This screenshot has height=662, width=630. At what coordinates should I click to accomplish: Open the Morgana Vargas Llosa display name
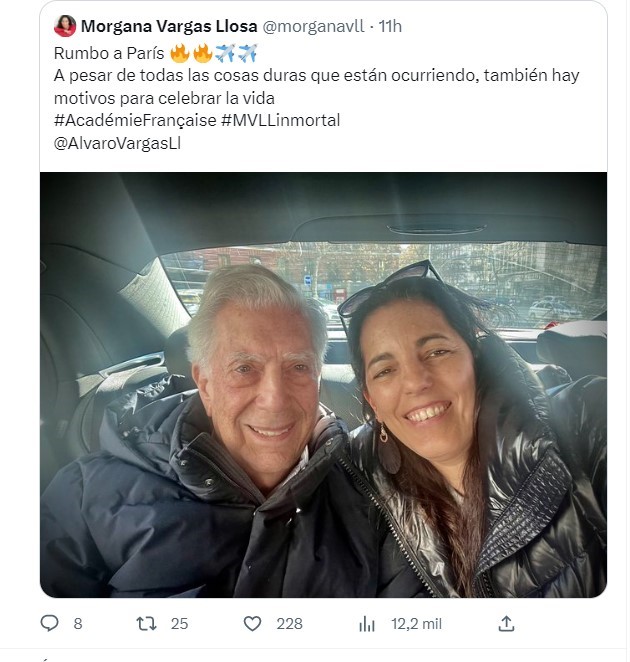tap(169, 26)
